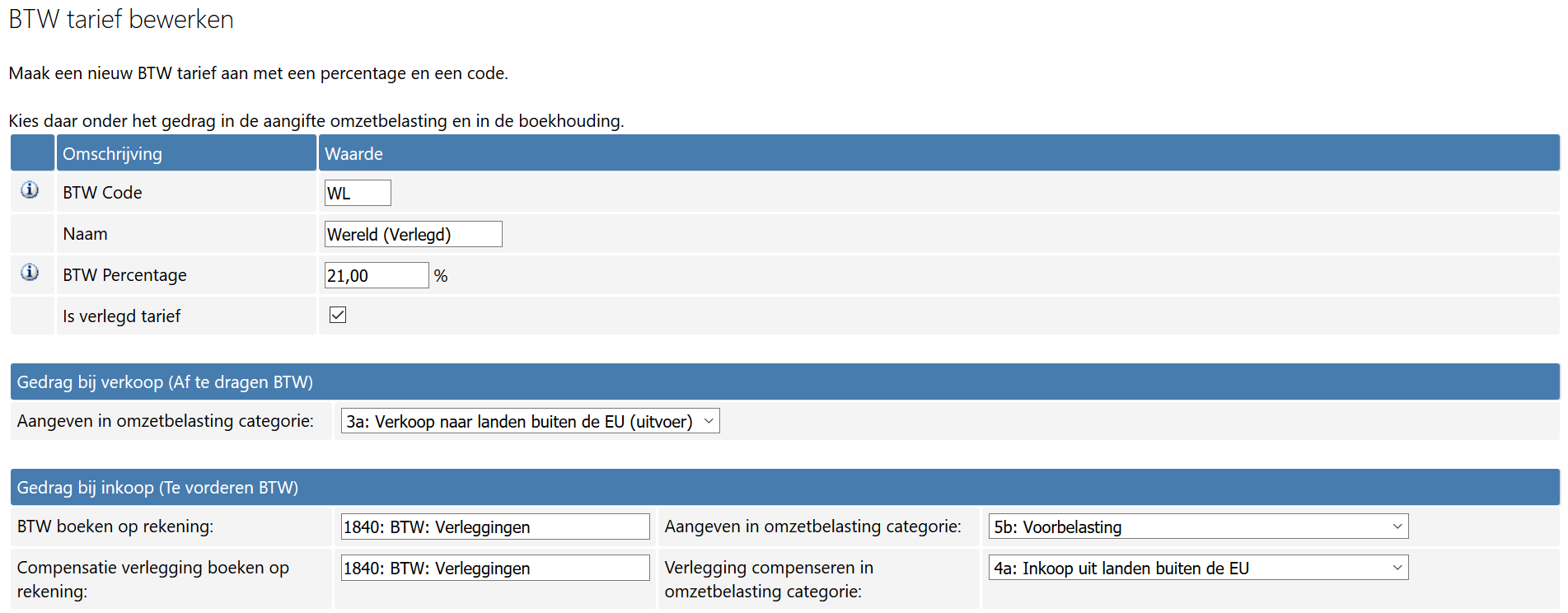Click the BTW Code field containing WL
The width and height of the screenshot is (1568, 613).
[358, 193]
